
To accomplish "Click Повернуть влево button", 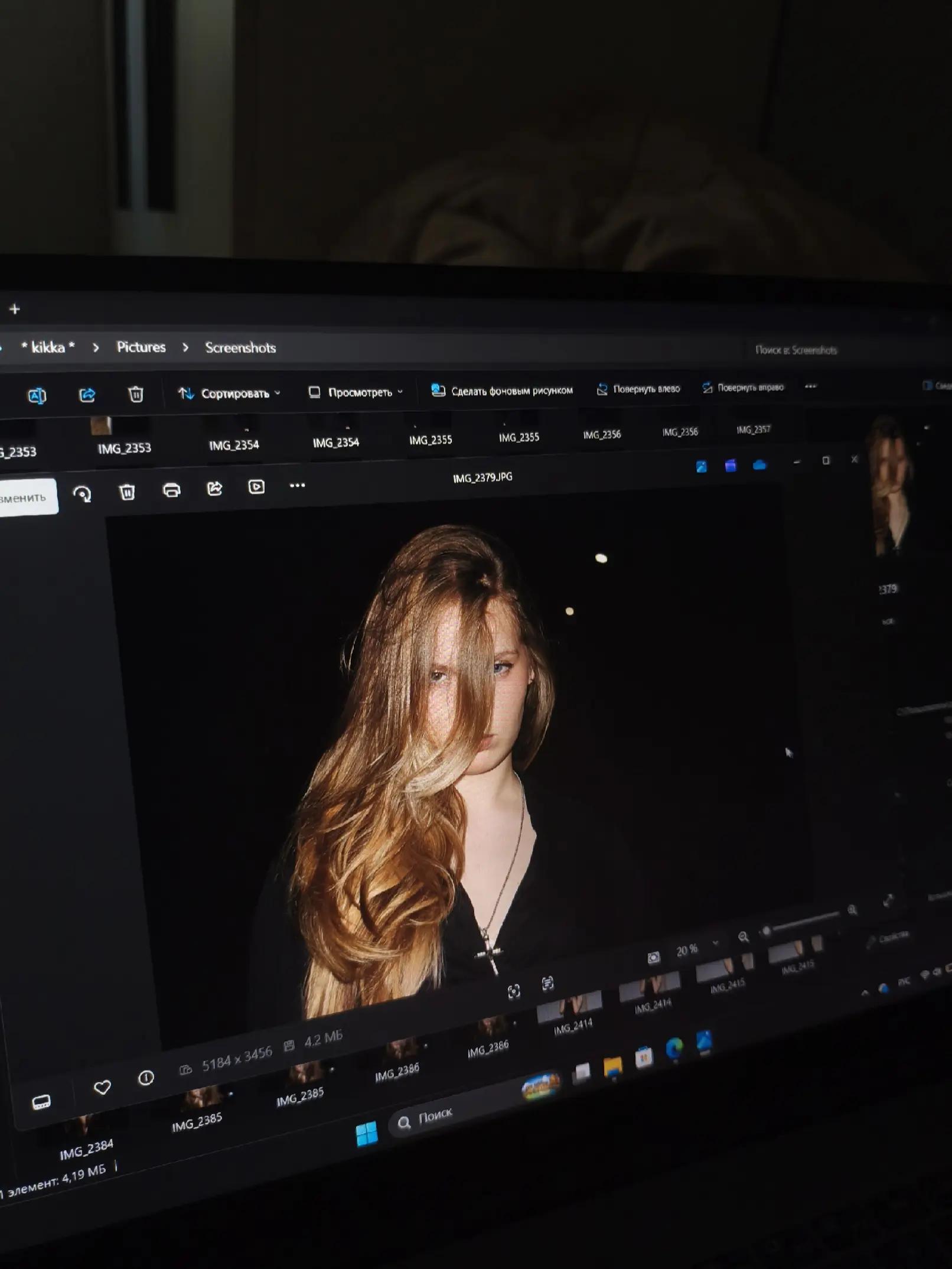I will coord(638,389).
